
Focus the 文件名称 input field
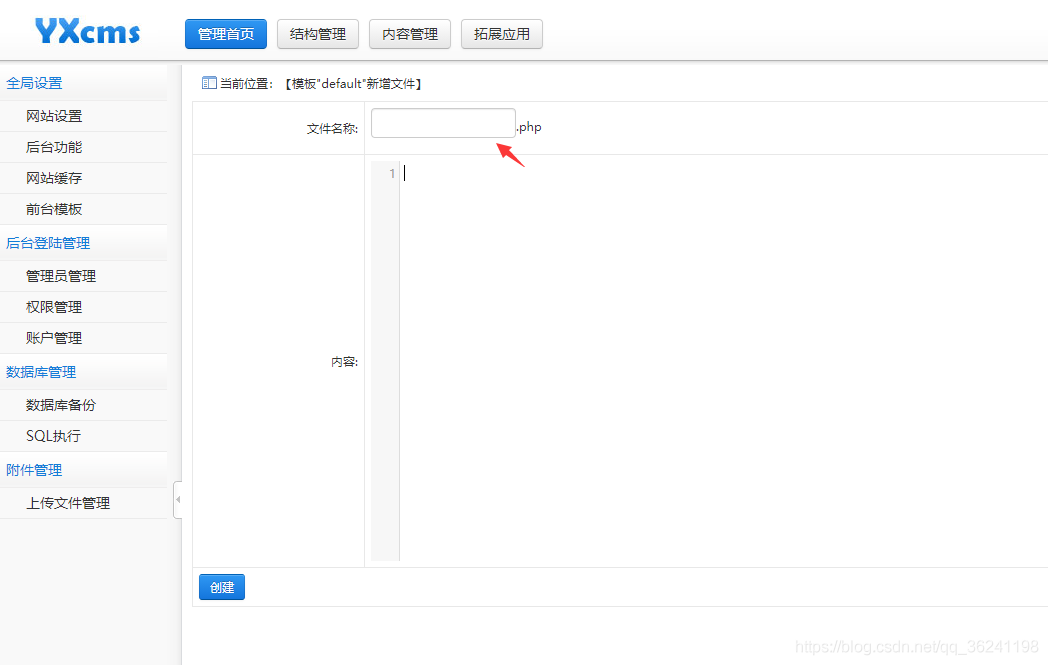pyautogui.click(x=443, y=123)
